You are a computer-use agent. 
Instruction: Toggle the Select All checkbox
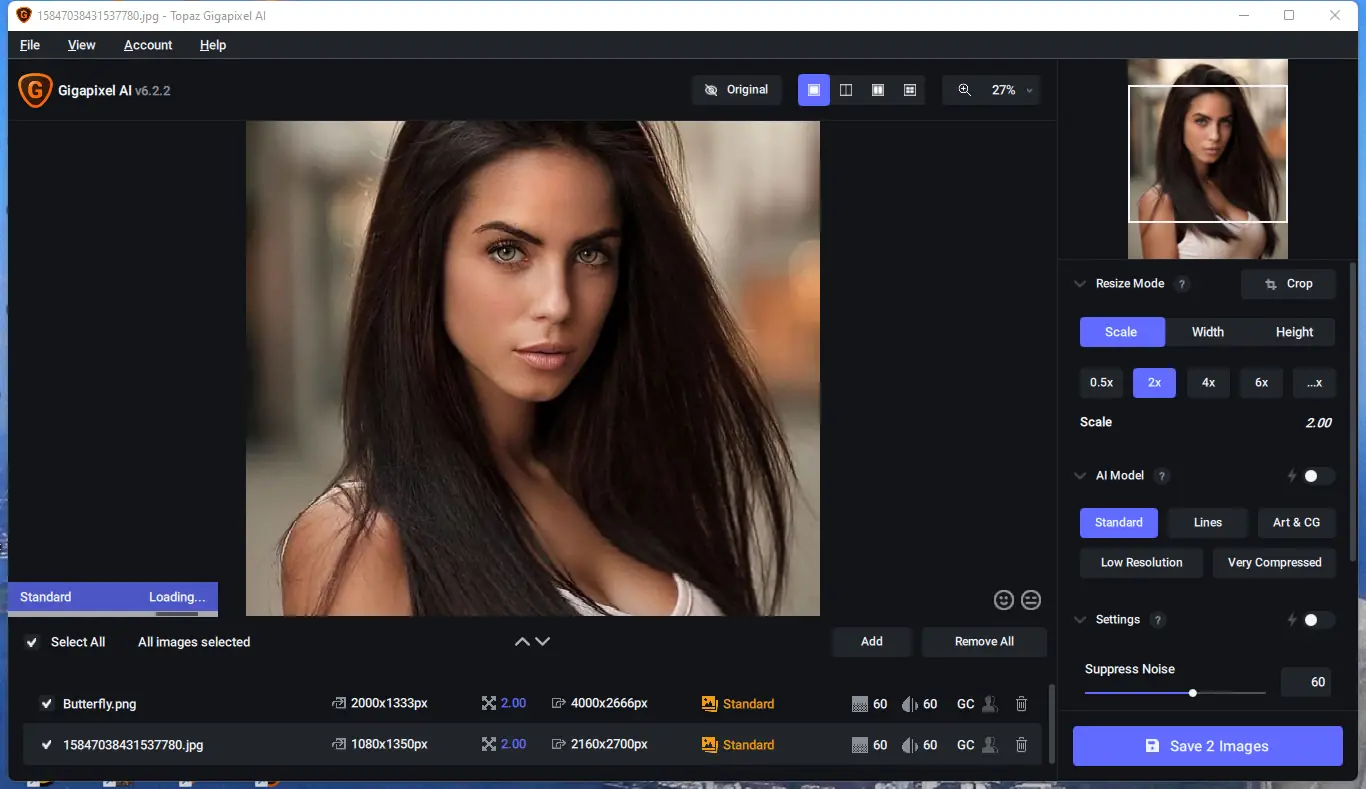32,642
